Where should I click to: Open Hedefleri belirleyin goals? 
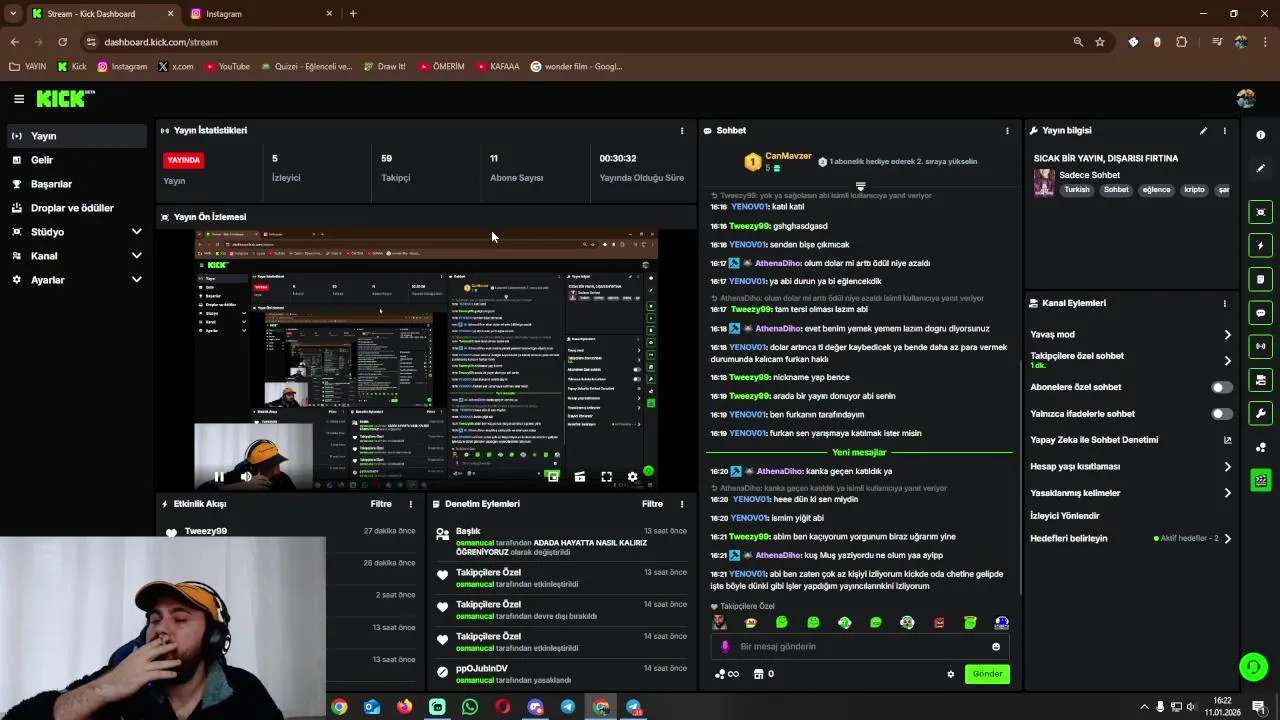[1130, 538]
